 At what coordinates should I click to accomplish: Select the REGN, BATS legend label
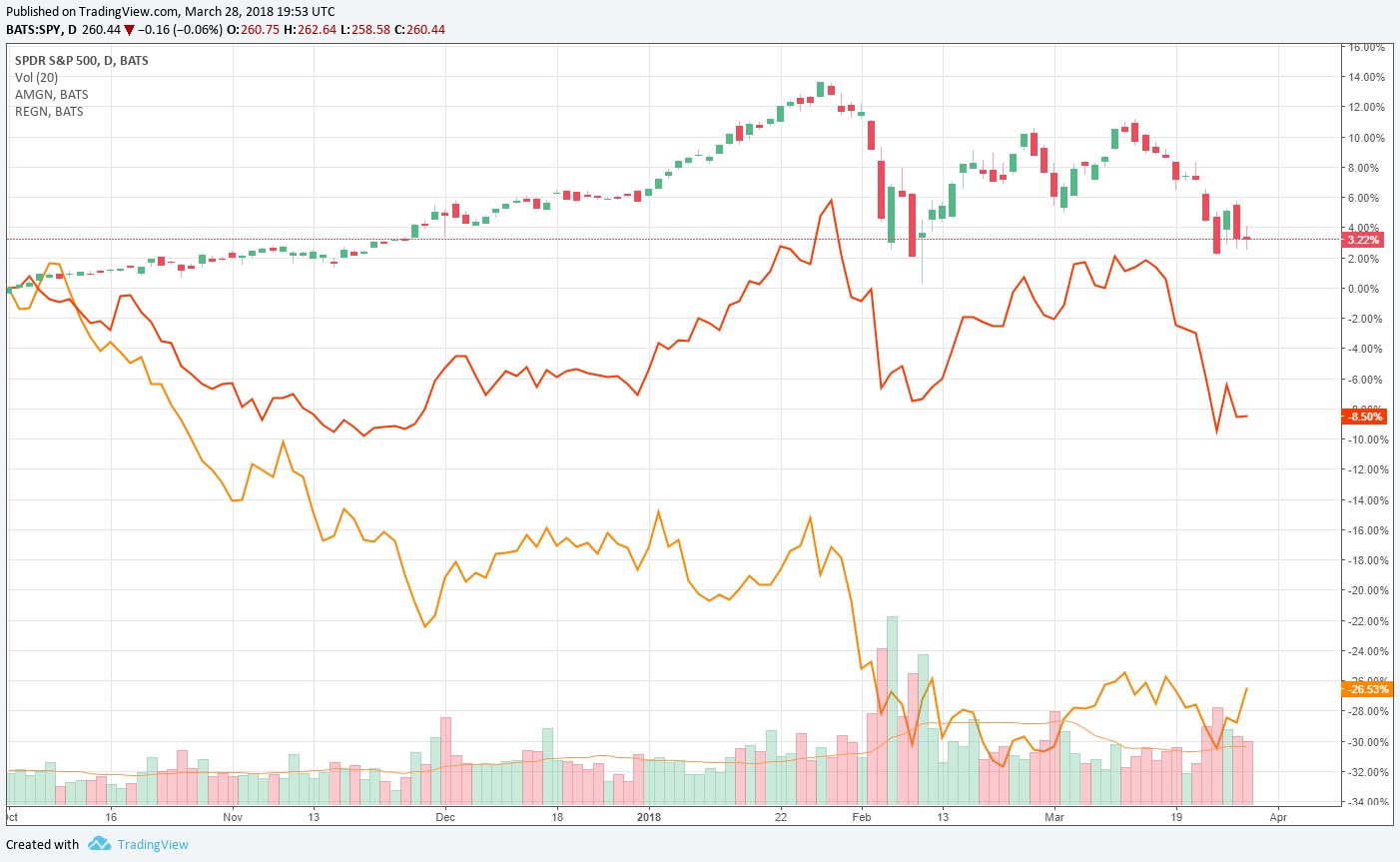[50, 112]
